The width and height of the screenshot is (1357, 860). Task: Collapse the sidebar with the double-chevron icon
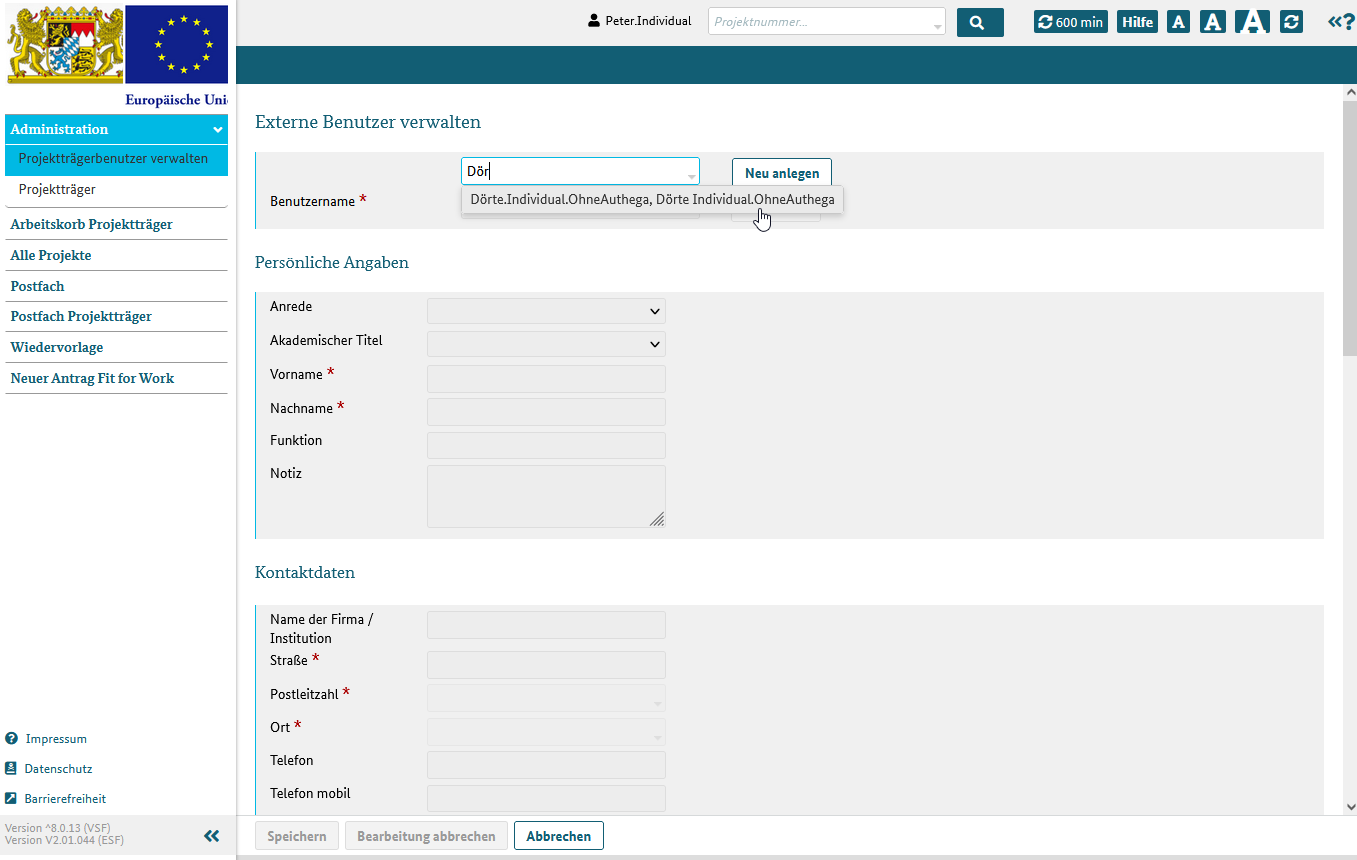211,836
